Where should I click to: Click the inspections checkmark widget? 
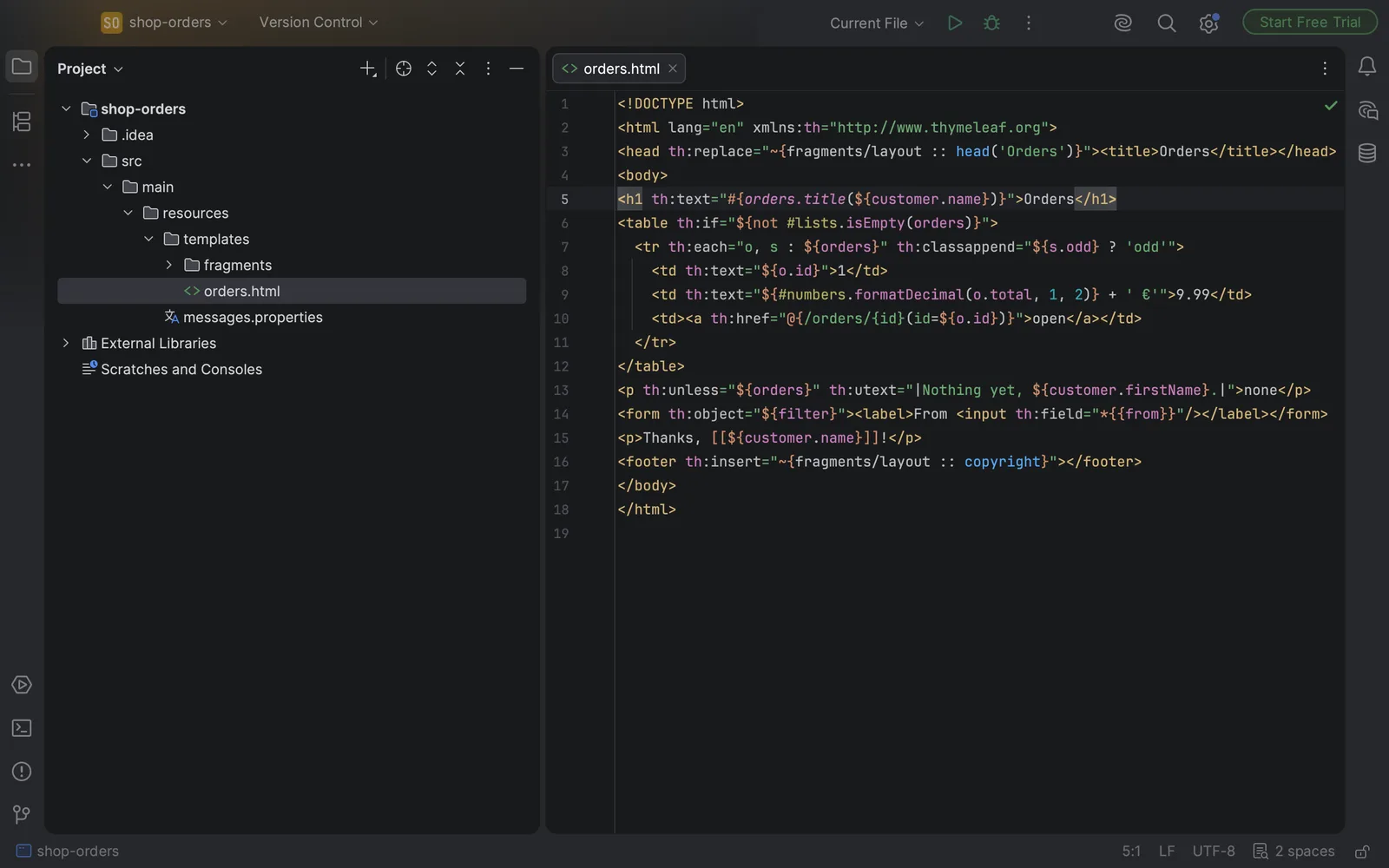pos(1331,105)
